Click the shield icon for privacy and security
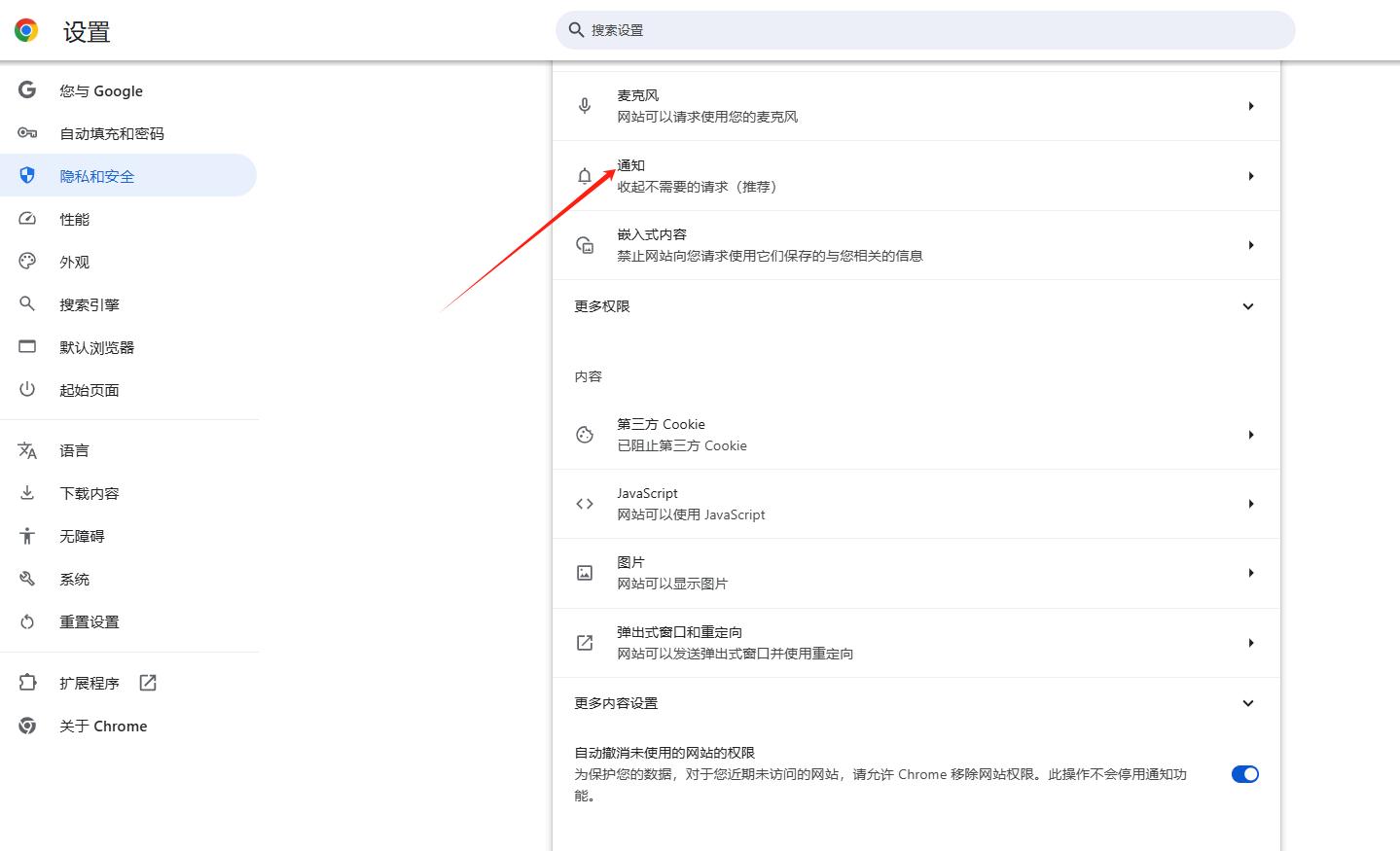The width and height of the screenshot is (1400, 851). [27, 176]
